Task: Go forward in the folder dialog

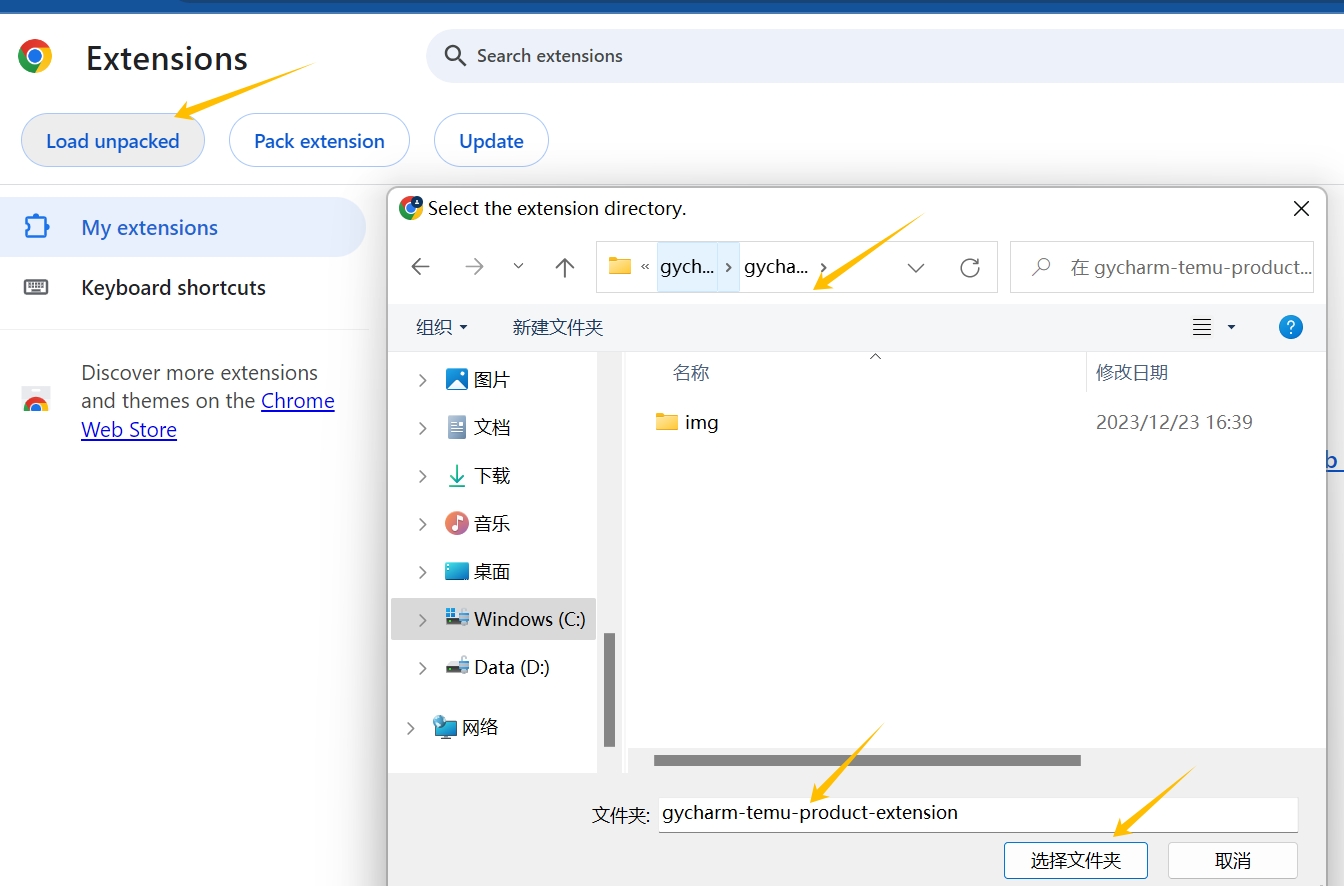Action: tap(474, 267)
